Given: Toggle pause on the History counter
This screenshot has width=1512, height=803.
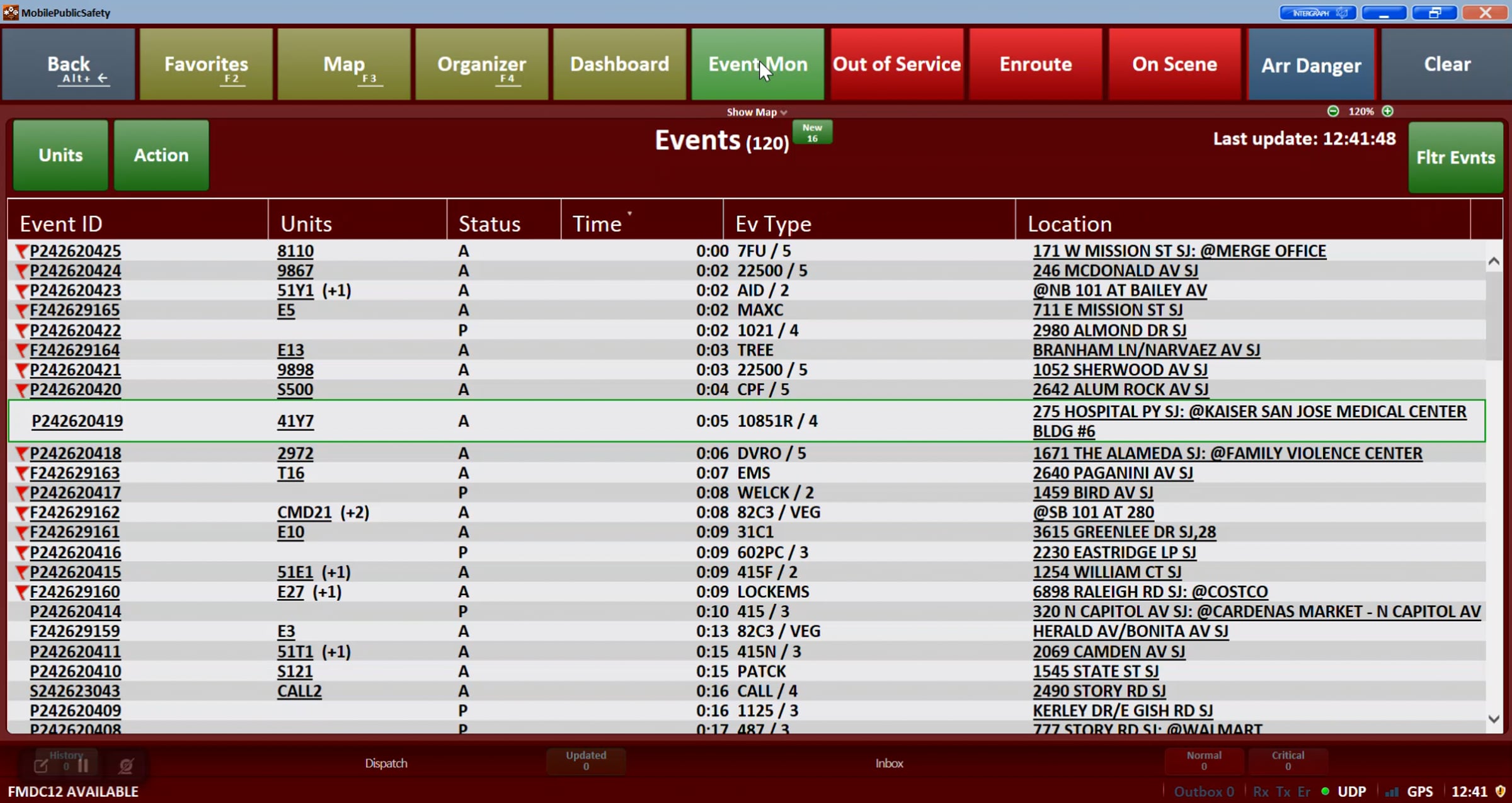Looking at the screenshot, I should [83, 765].
